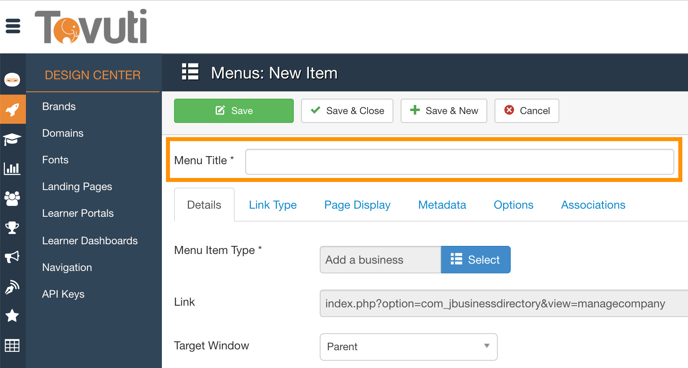Open Navigation in Design Center

67,268
